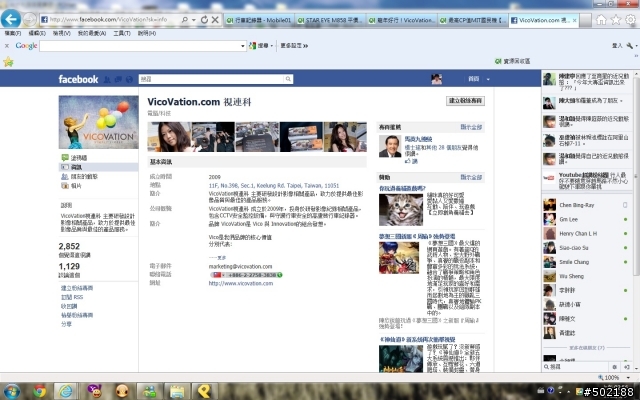Viewport: 640px width, 400px height.
Task: Open chat with Henry Chan L H
Action: [586, 233]
